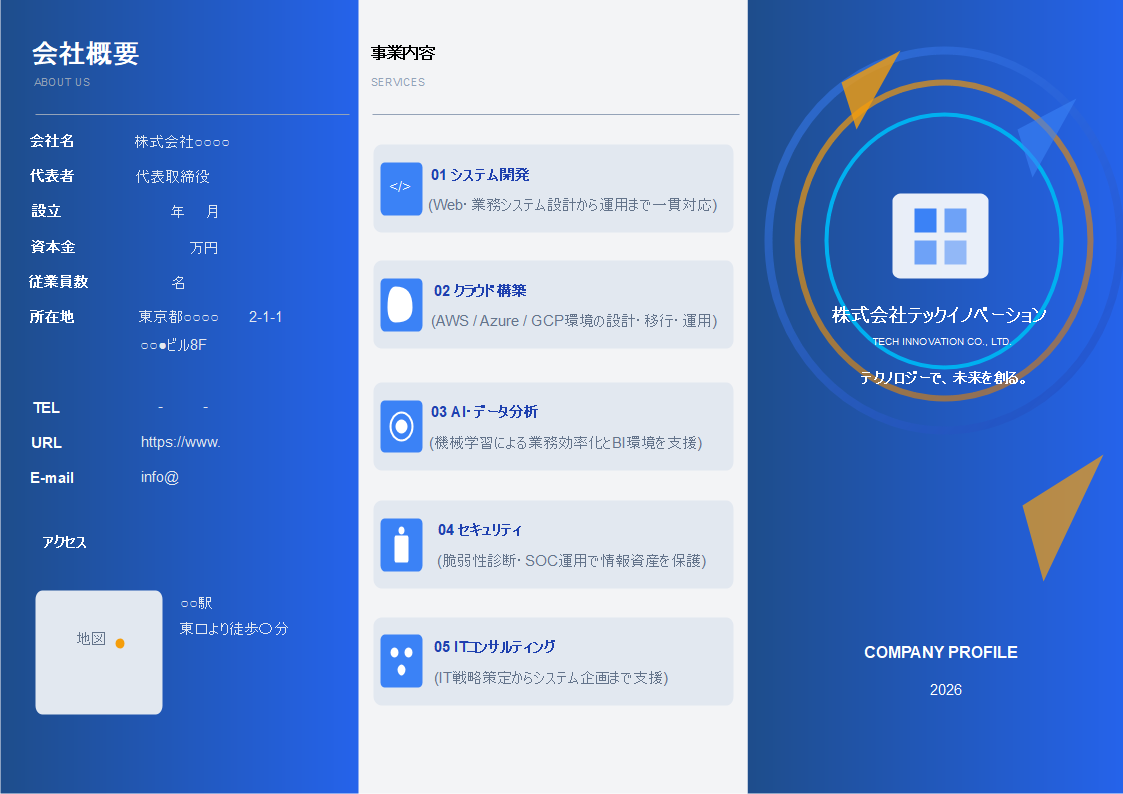Viewport: 1123px width, 794px height.
Task: Select the 01 システム開発 service heading
Action: tap(480, 175)
